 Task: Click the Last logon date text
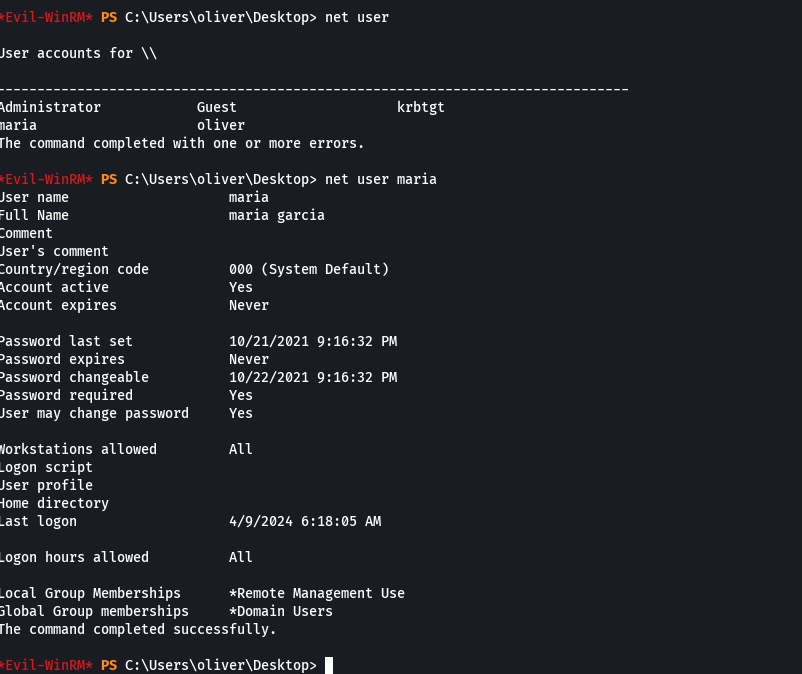(305, 521)
